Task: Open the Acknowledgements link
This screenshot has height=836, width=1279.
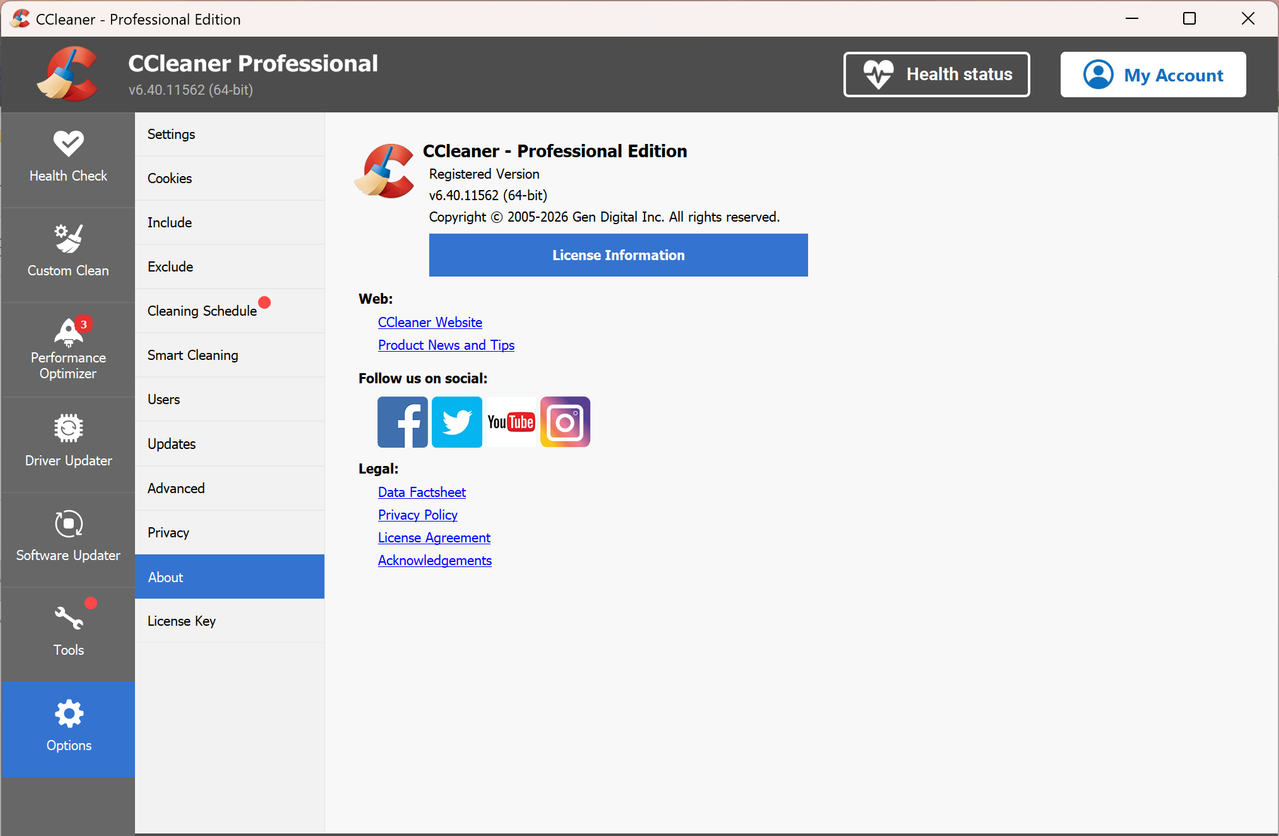Action: (435, 561)
